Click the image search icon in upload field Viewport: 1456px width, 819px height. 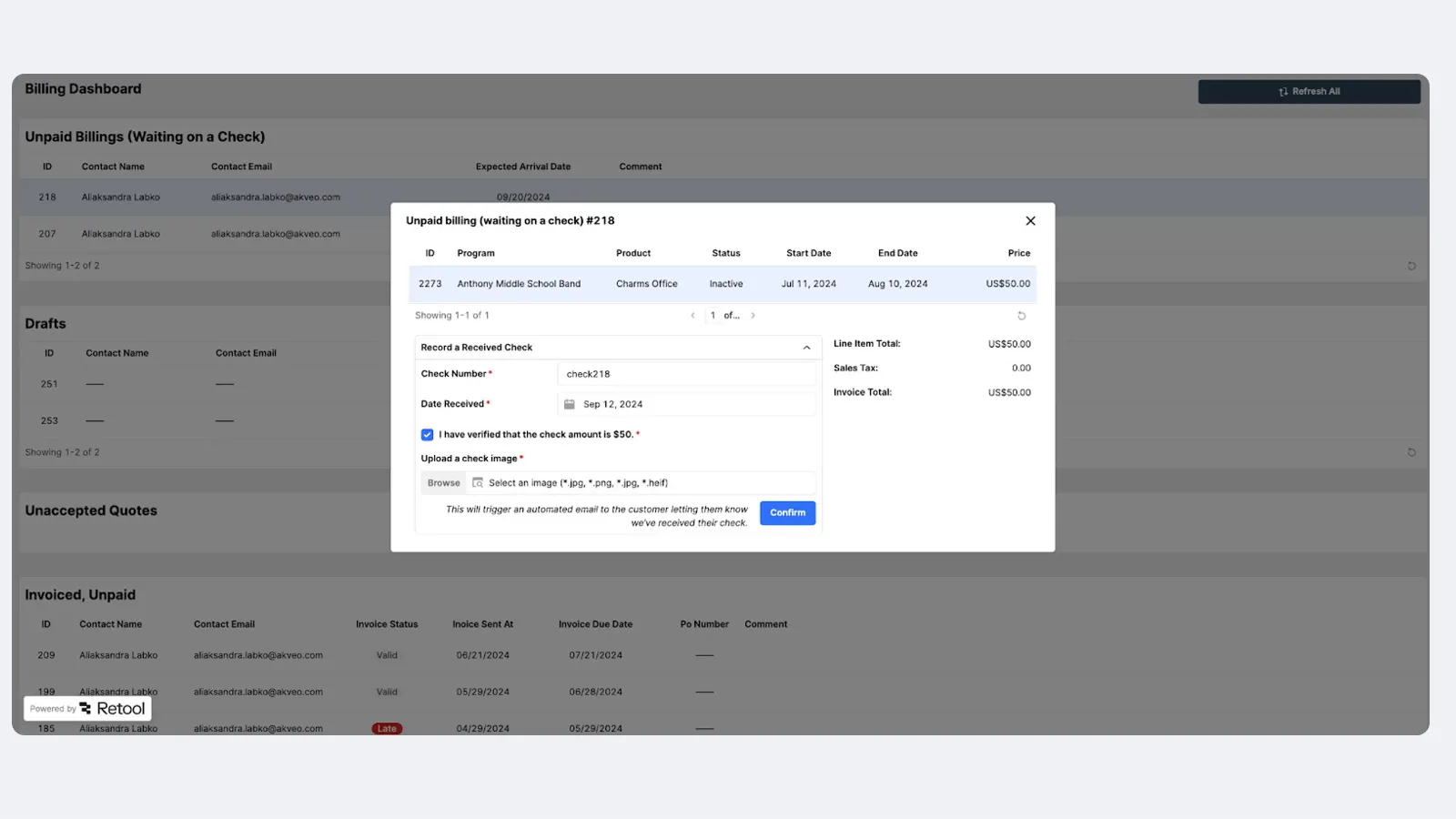pos(478,483)
